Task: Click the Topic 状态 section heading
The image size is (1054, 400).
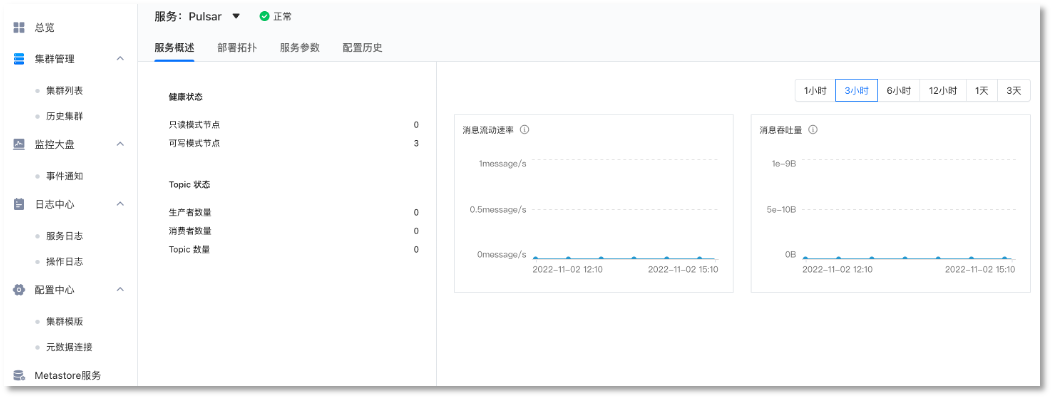Action: (x=190, y=184)
